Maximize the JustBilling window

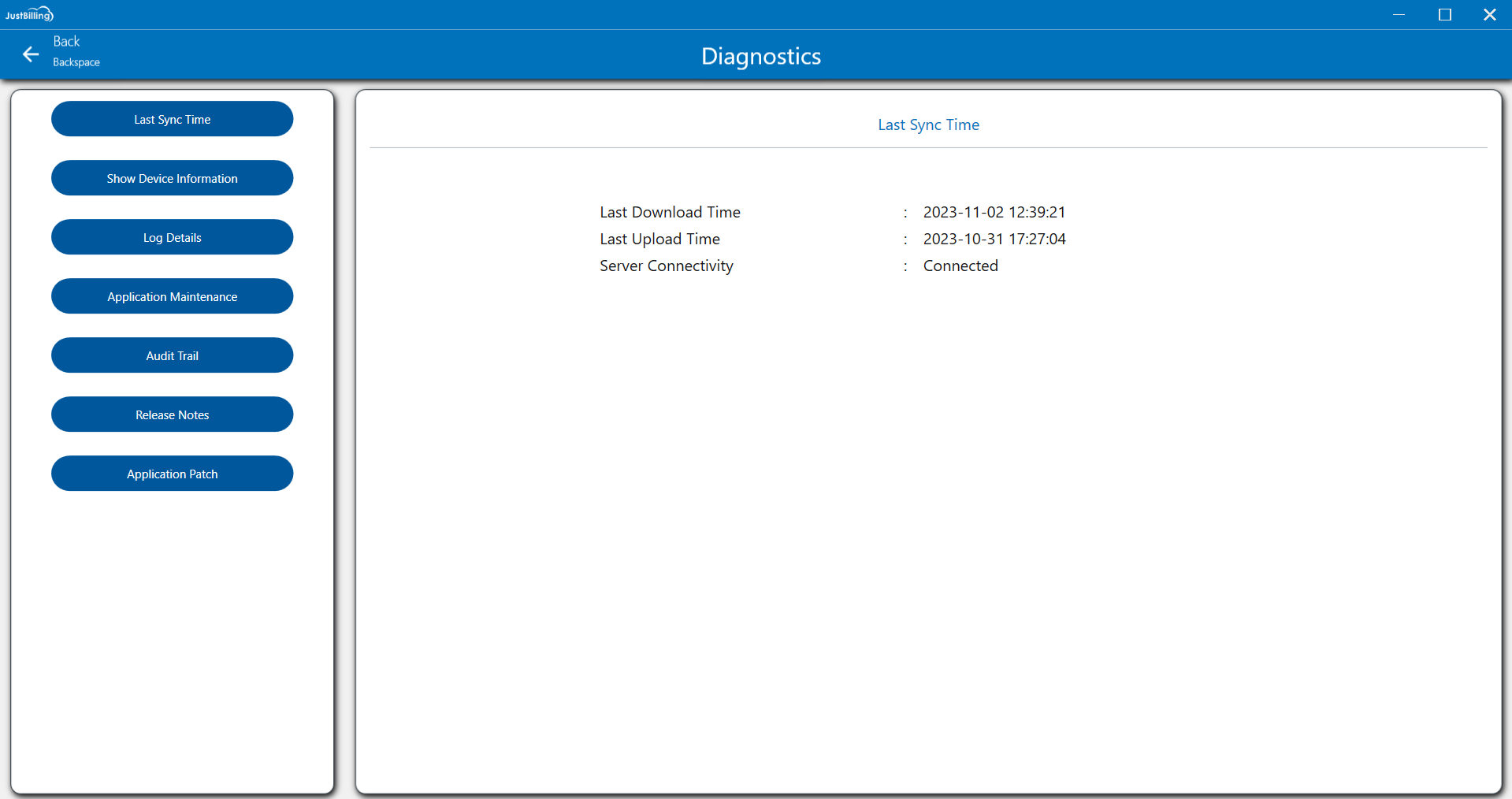pos(1444,15)
